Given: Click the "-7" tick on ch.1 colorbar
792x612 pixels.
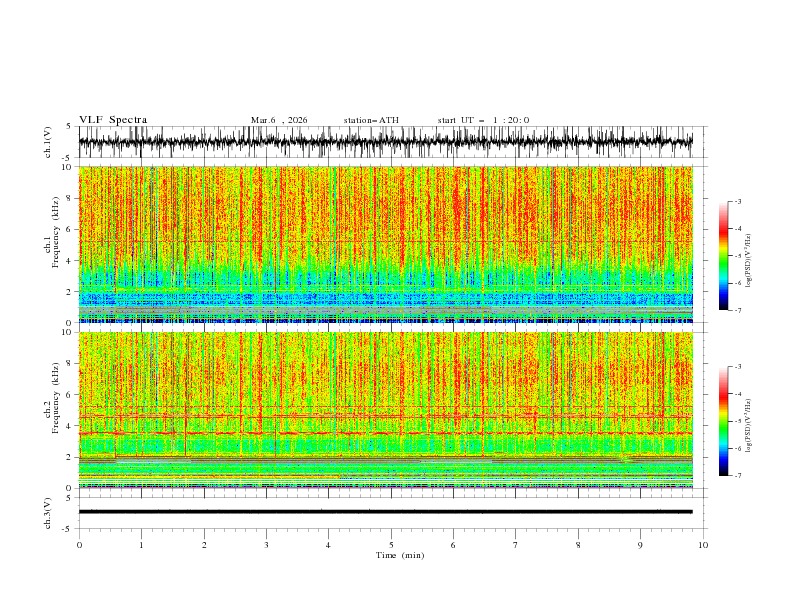Looking at the screenshot, I should [737, 310].
